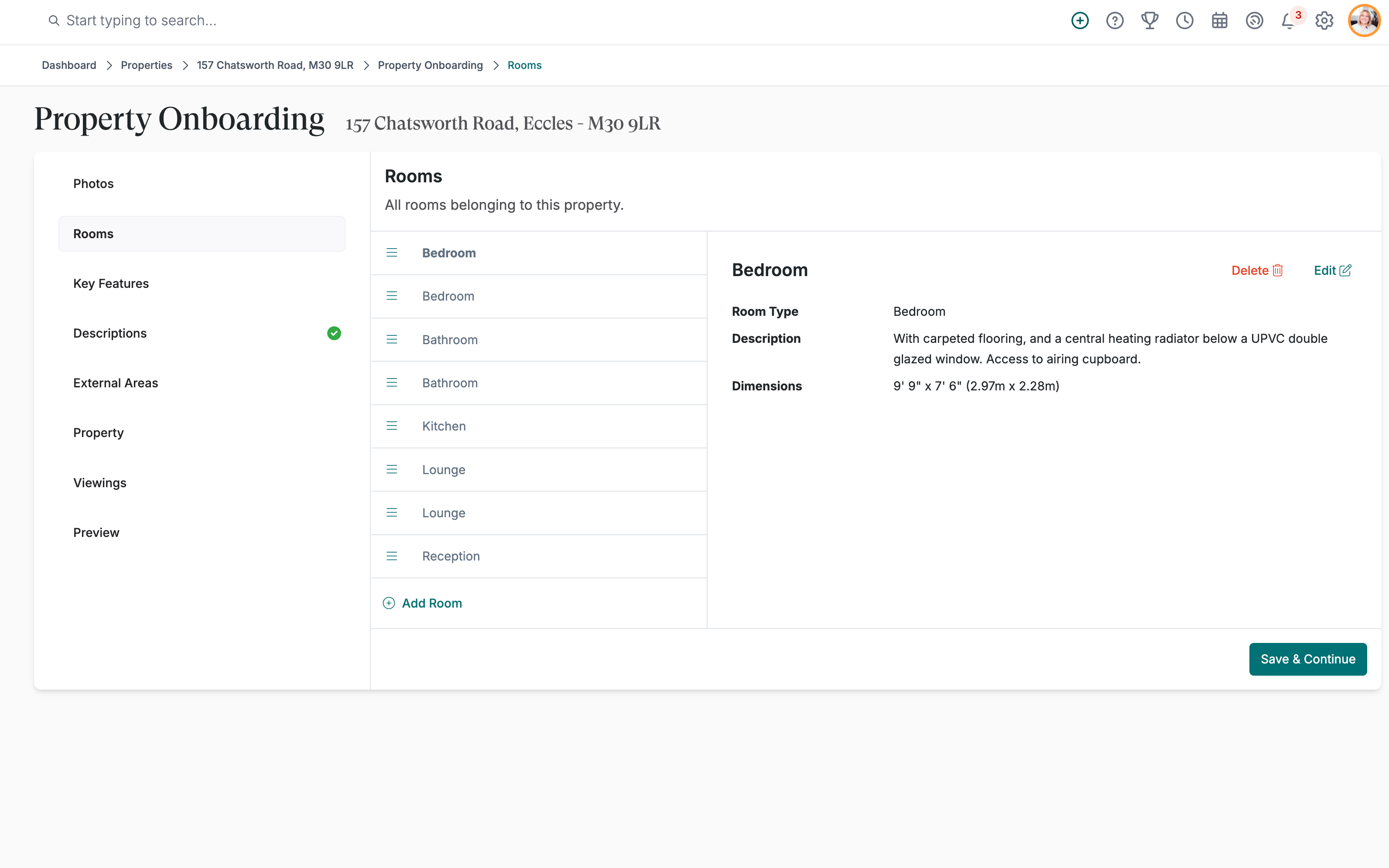Click the Save & Continue button
Viewport: 1389px width, 868px height.
[1308, 659]
